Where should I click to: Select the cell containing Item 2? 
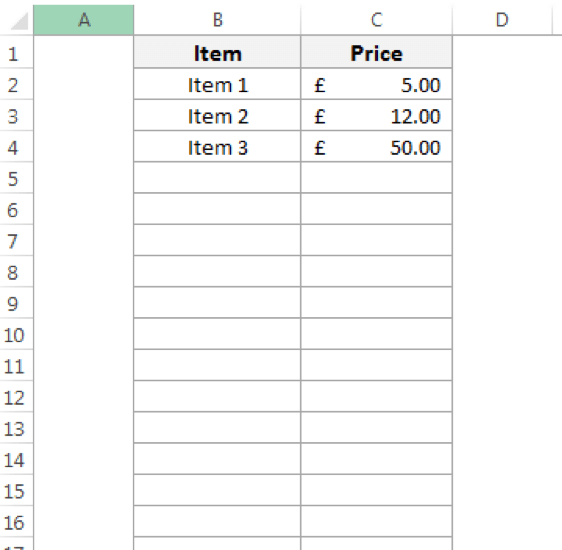pos(217,115)
